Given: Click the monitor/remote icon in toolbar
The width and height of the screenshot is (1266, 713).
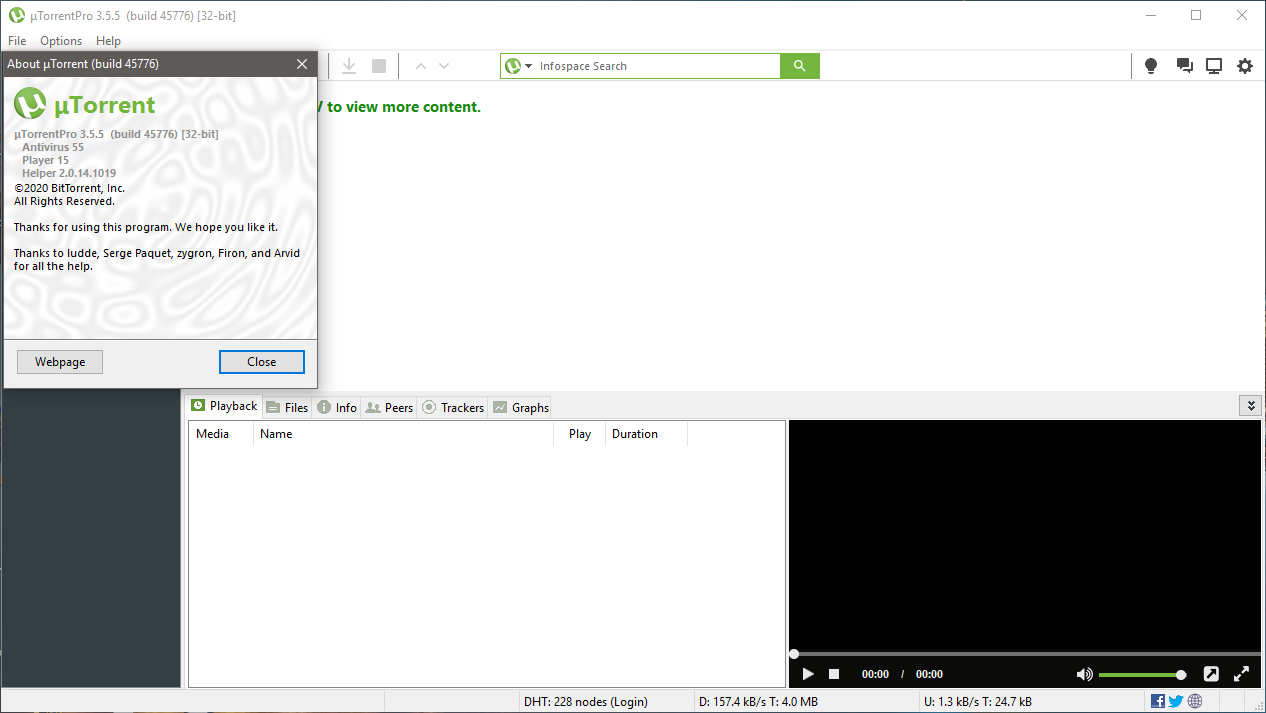Looking at the screenshot, I should [1214, 66].
